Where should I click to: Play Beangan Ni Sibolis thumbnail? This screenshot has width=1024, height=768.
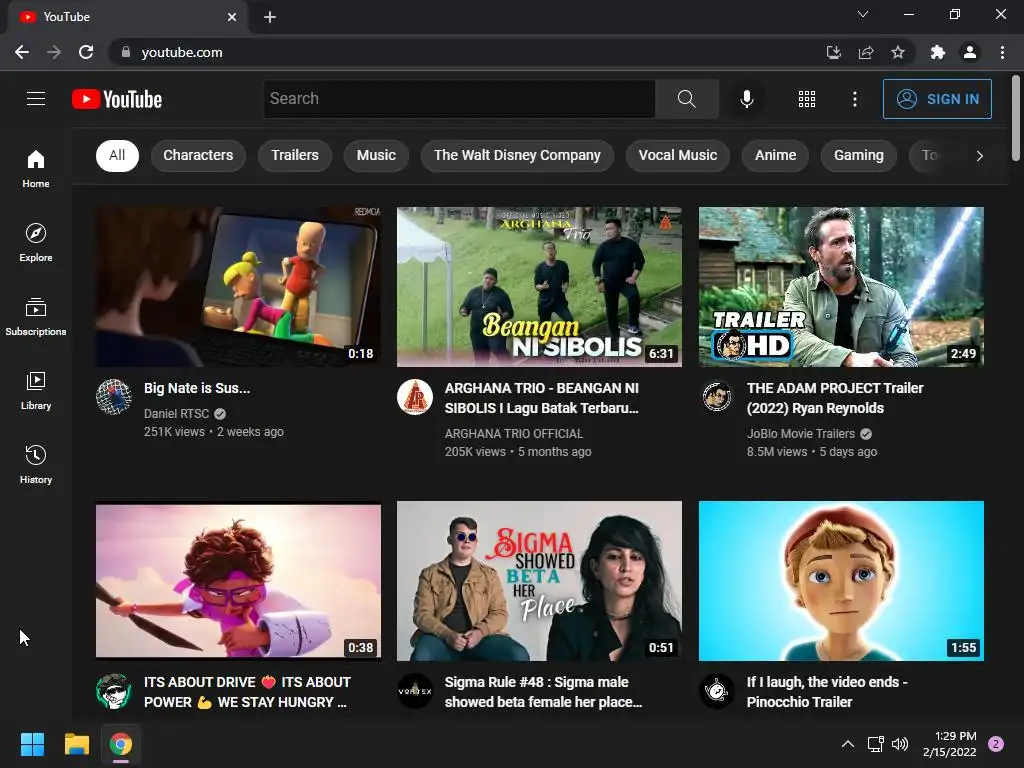539,287
